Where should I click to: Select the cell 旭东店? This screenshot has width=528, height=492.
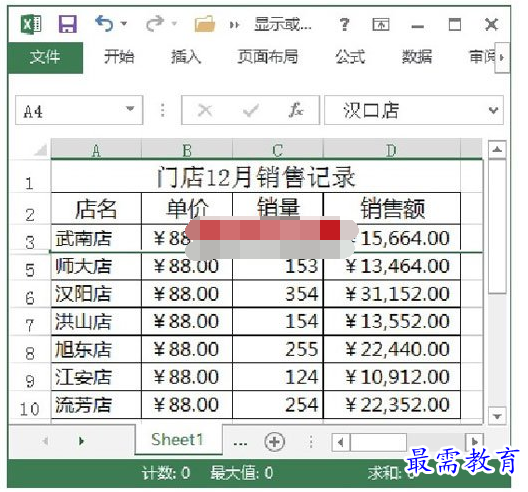coord(96,349)
